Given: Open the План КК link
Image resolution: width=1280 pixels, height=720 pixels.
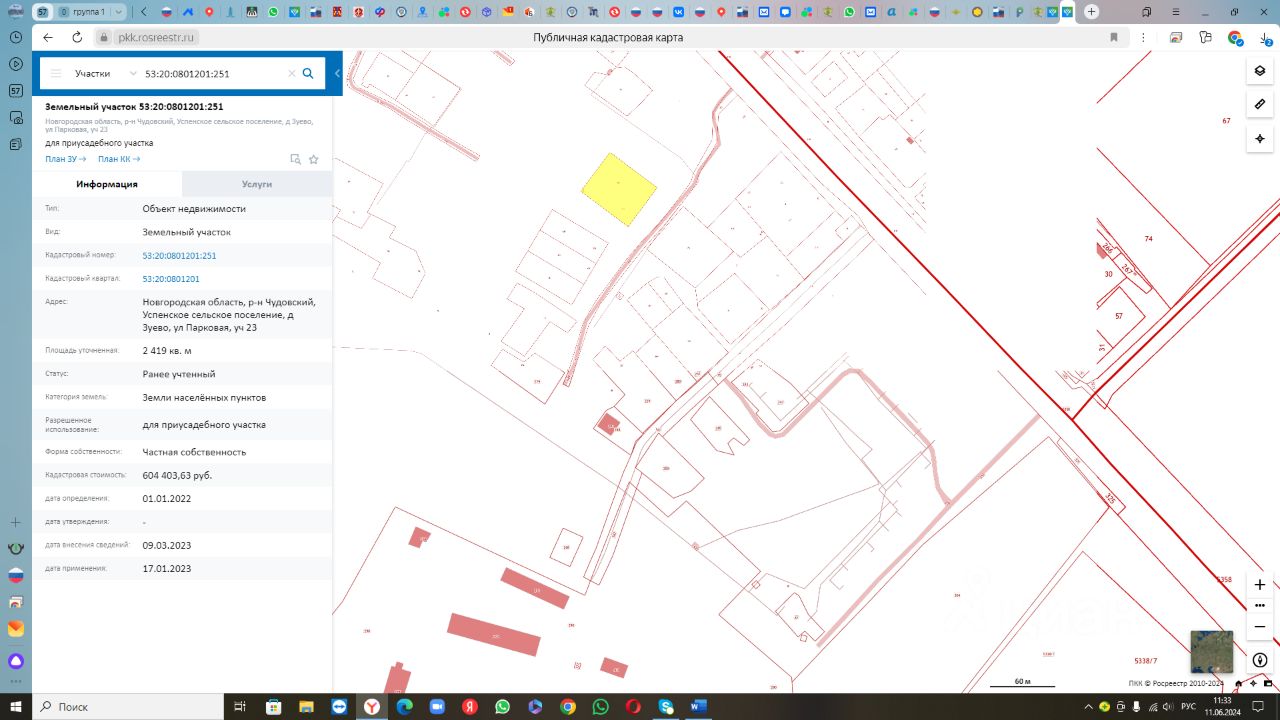Looking at the screenshot, I should pyautogui.click(x=118, y=159).
